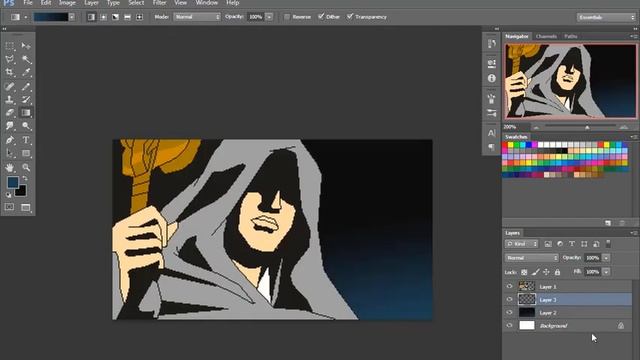This screenshot has width=640, height=360.
Task: Select the Zoom tool in toolbox
Action: (x=26, y=167)
